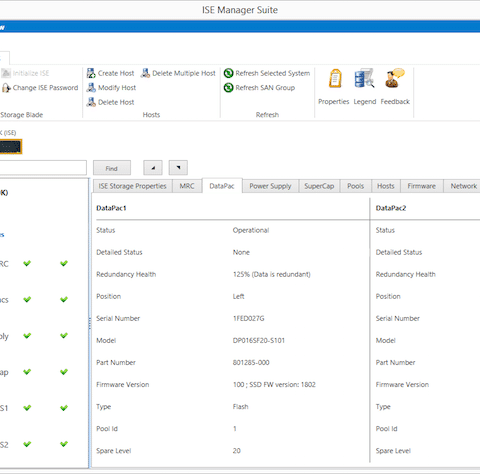Select the ISE storage blade thumbnail
This screenshot has width=480, height=474.
click(x=11, y=147)
